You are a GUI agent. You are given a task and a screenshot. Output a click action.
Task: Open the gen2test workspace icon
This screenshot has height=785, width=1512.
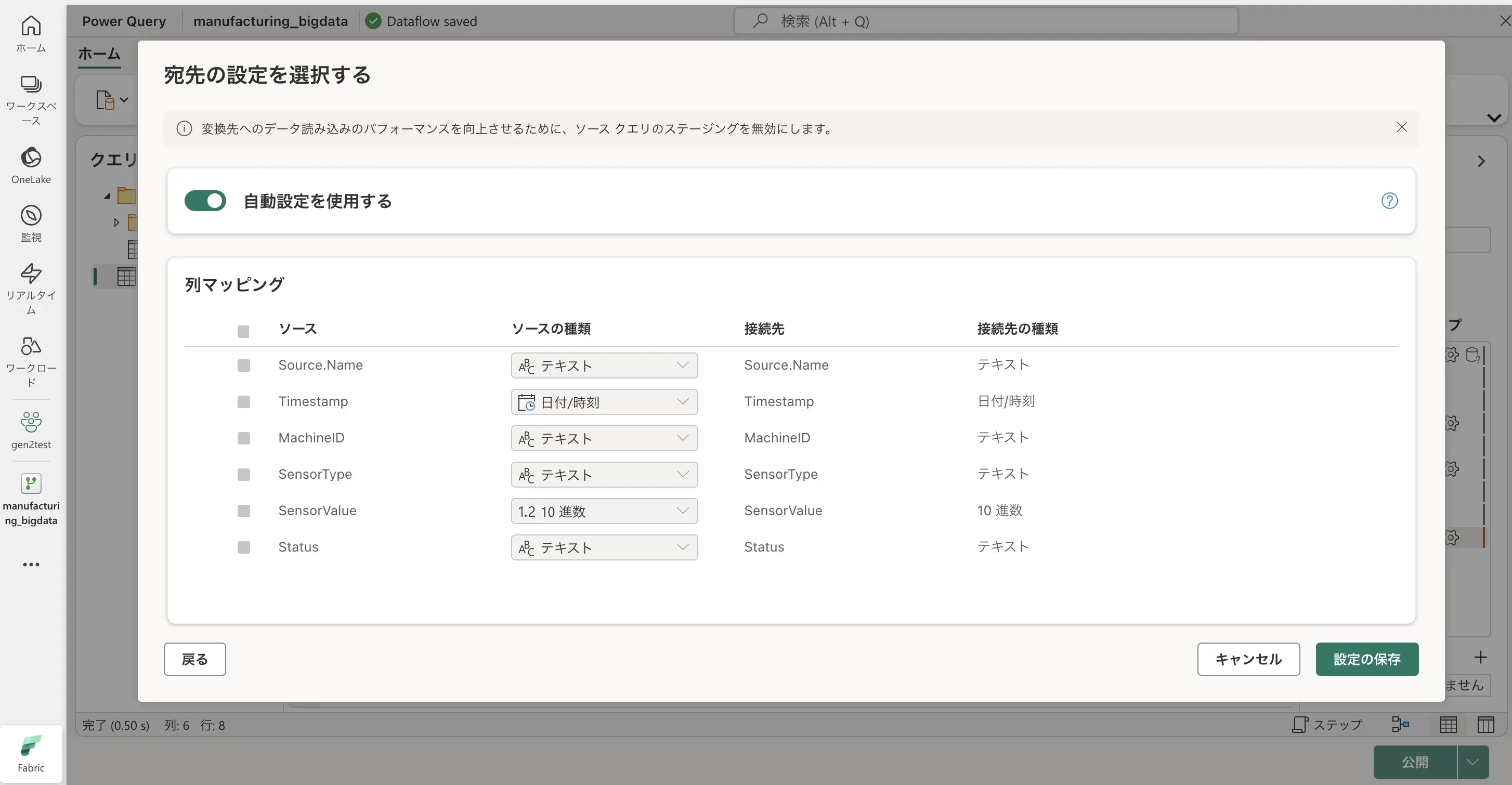pyautogui.click(x=31, y=429)
